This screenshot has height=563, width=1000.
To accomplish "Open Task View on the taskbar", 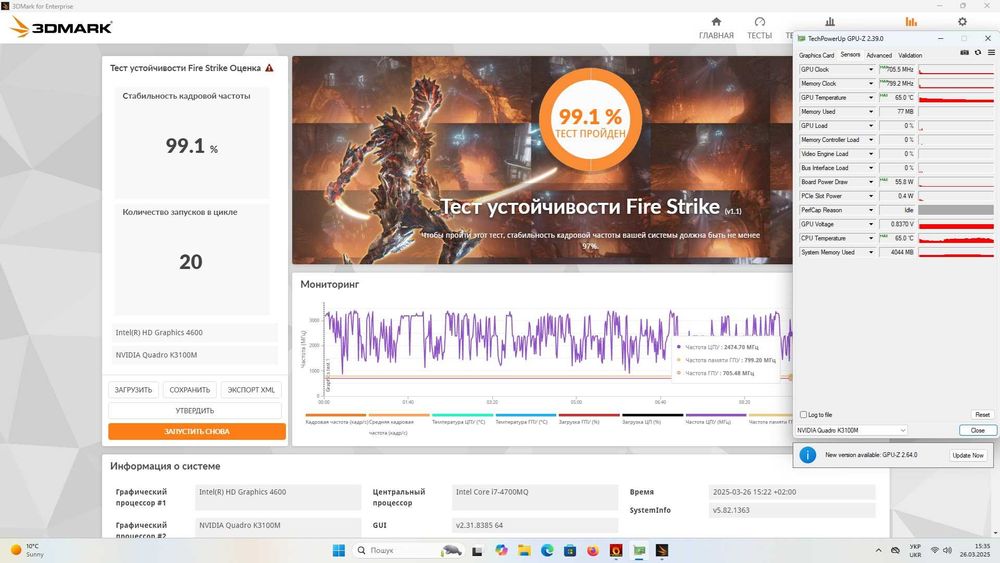I will (477, 550).
